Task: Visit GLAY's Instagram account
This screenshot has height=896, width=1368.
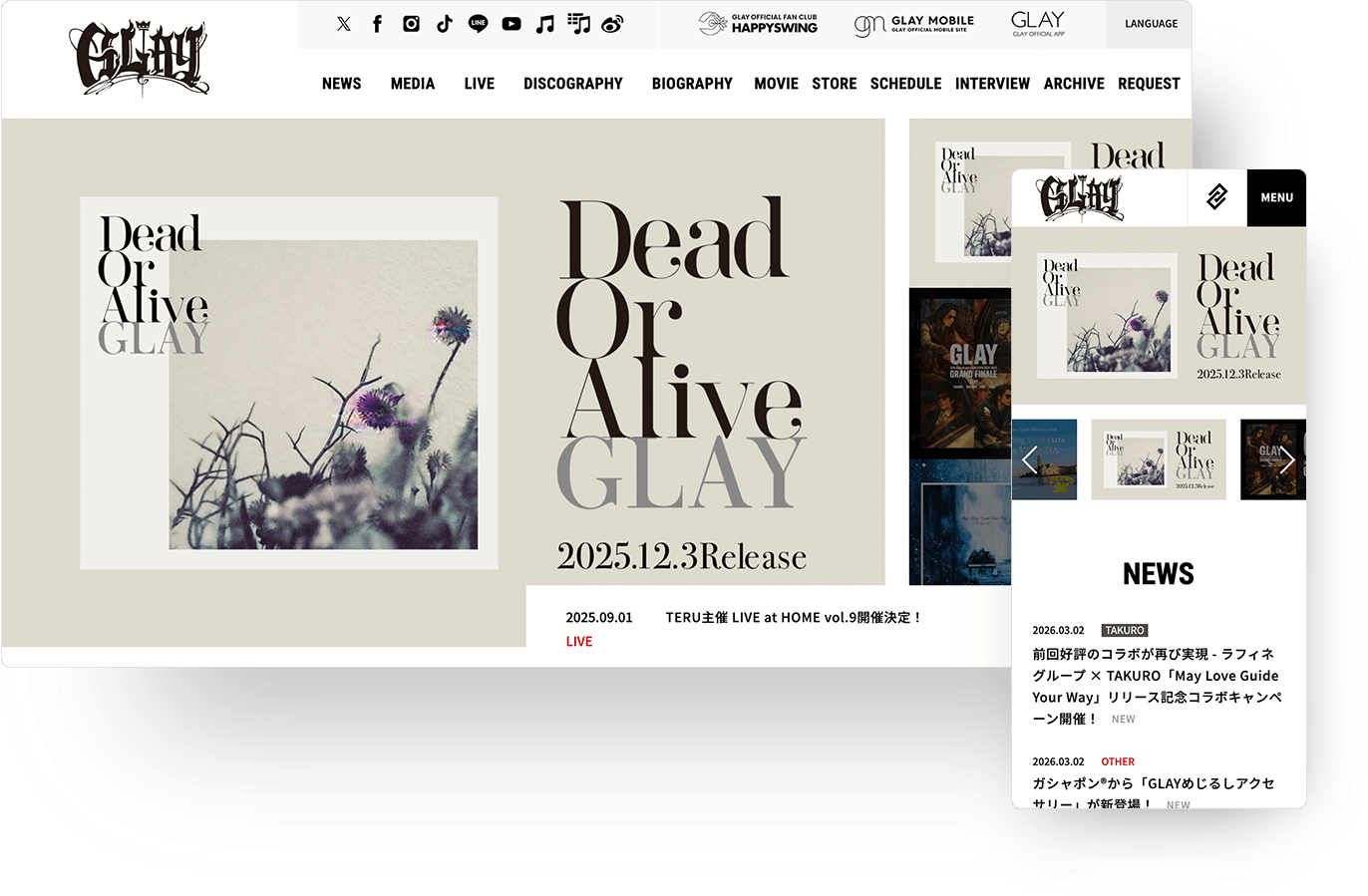Action: pos(411,23)
